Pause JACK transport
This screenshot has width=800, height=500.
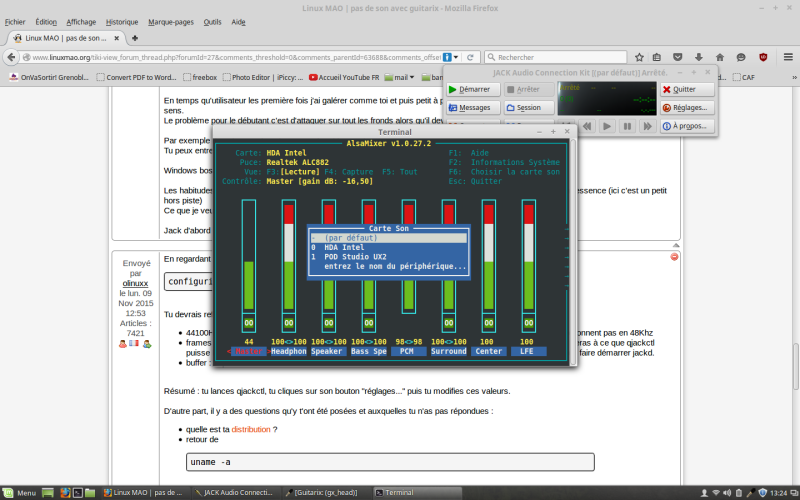point(628,126)
